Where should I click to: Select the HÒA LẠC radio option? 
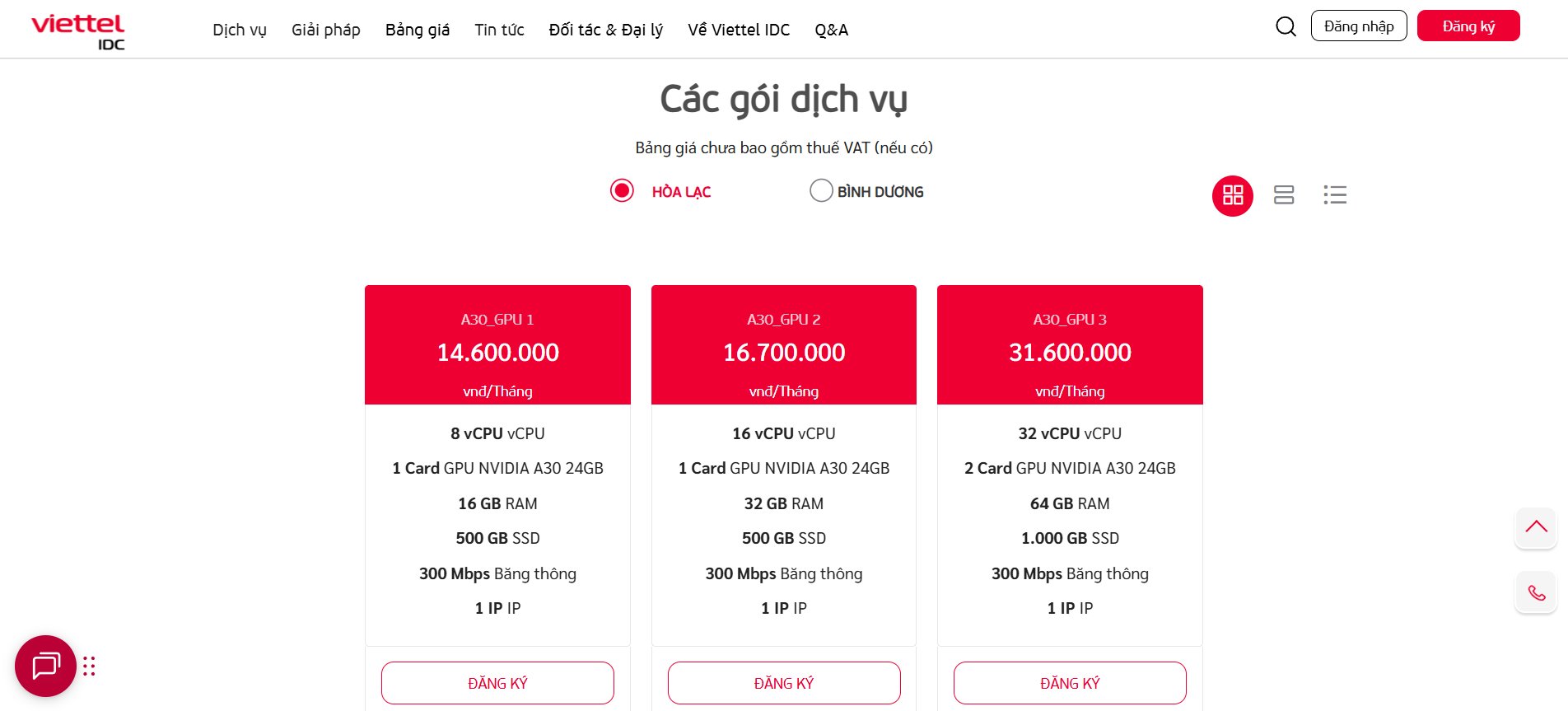[622, 191]
